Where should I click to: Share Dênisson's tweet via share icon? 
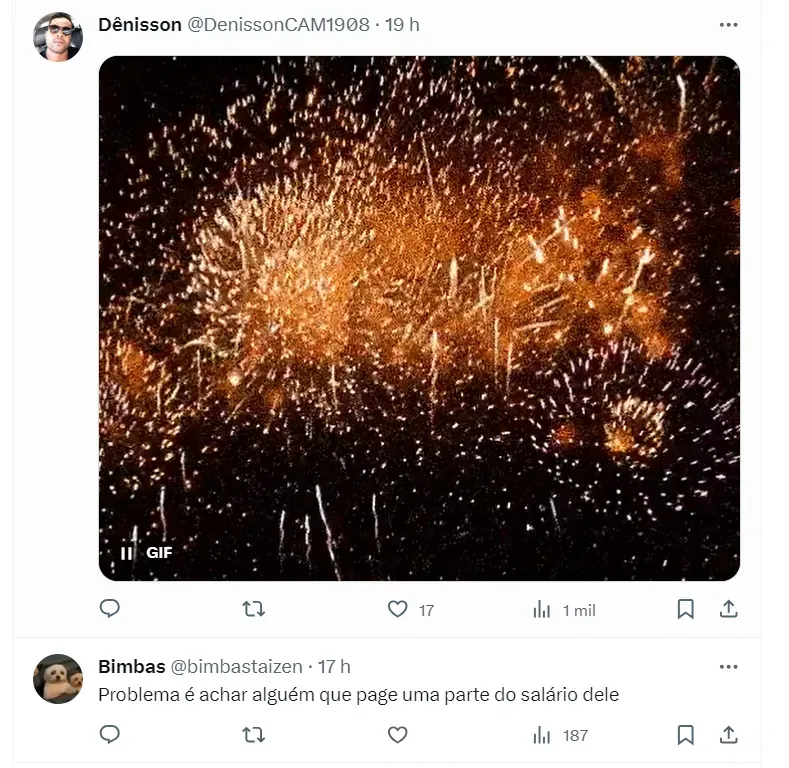point(728,609)
